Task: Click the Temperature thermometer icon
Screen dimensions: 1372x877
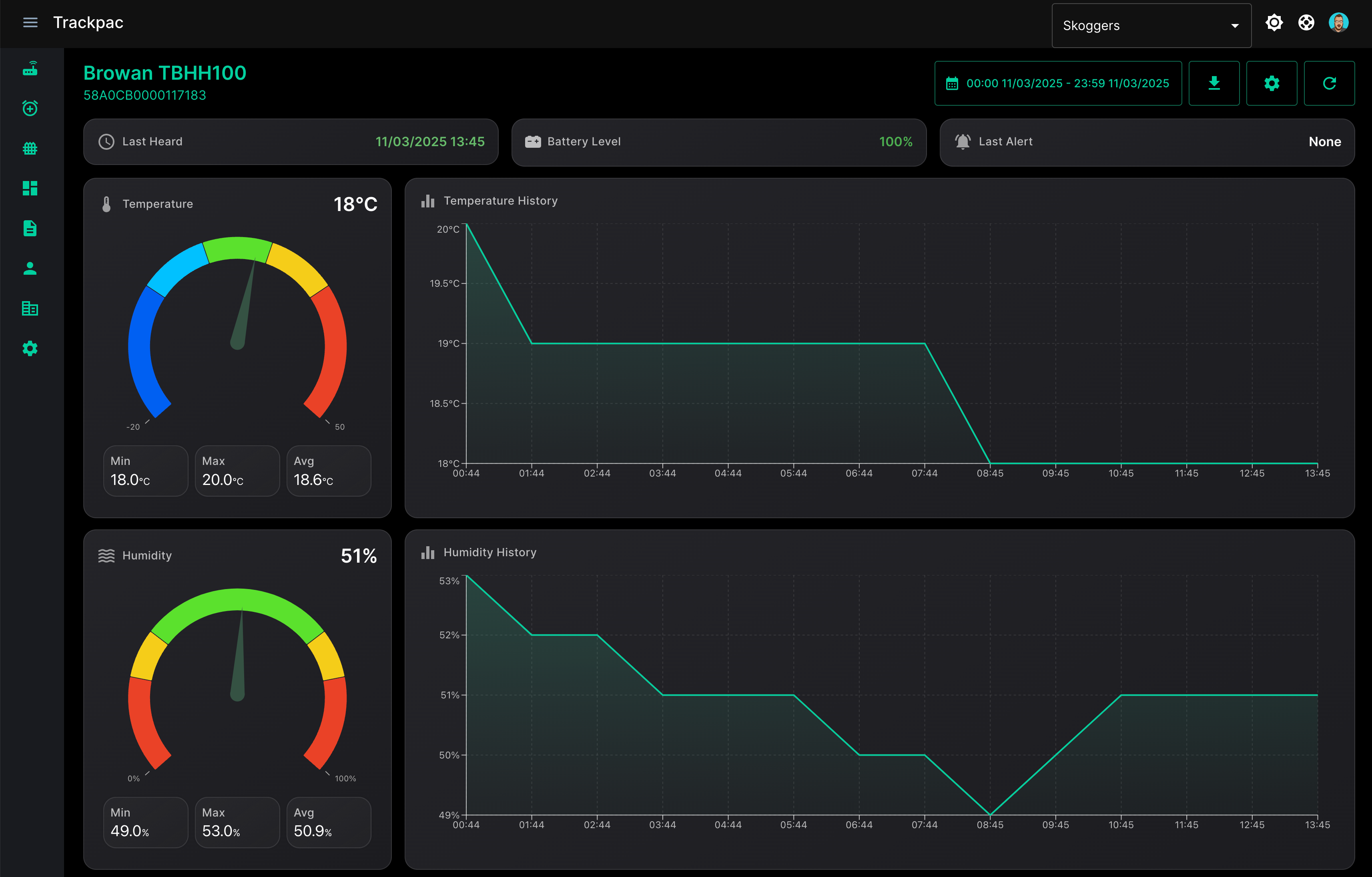Action: (106, 204)
